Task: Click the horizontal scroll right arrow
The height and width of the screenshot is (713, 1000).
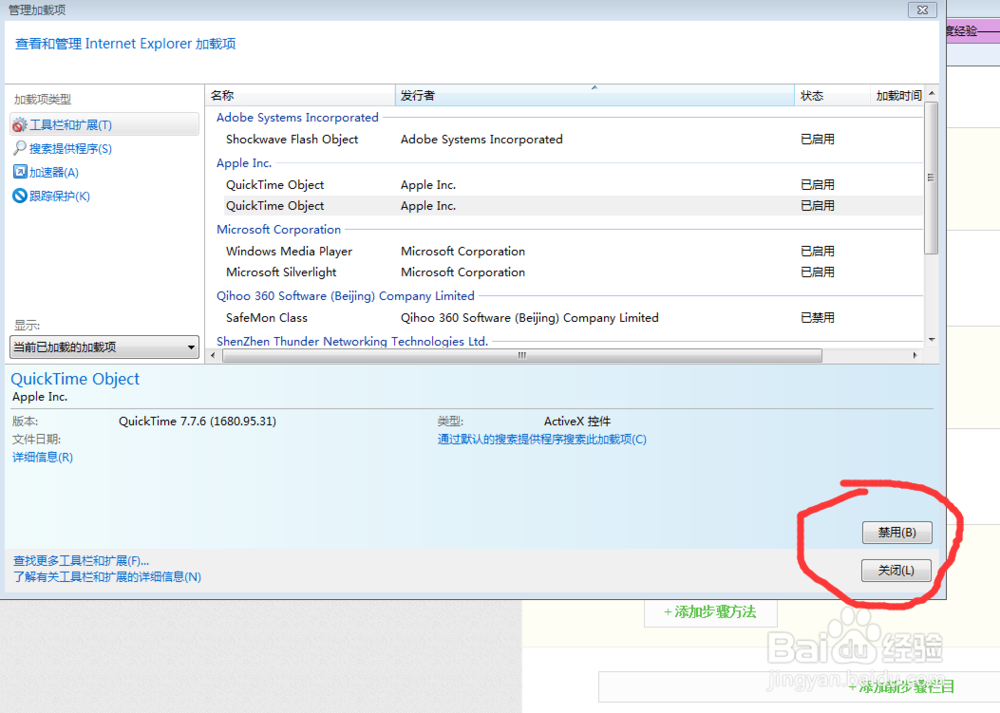Action: (x=915, y=355)
